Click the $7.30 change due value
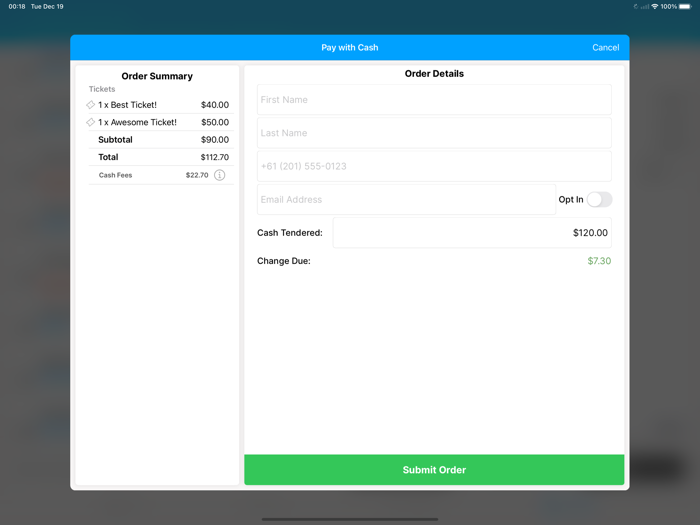This screenshot has height=525, width=700. pyautogui.click(x=599, y=261)
